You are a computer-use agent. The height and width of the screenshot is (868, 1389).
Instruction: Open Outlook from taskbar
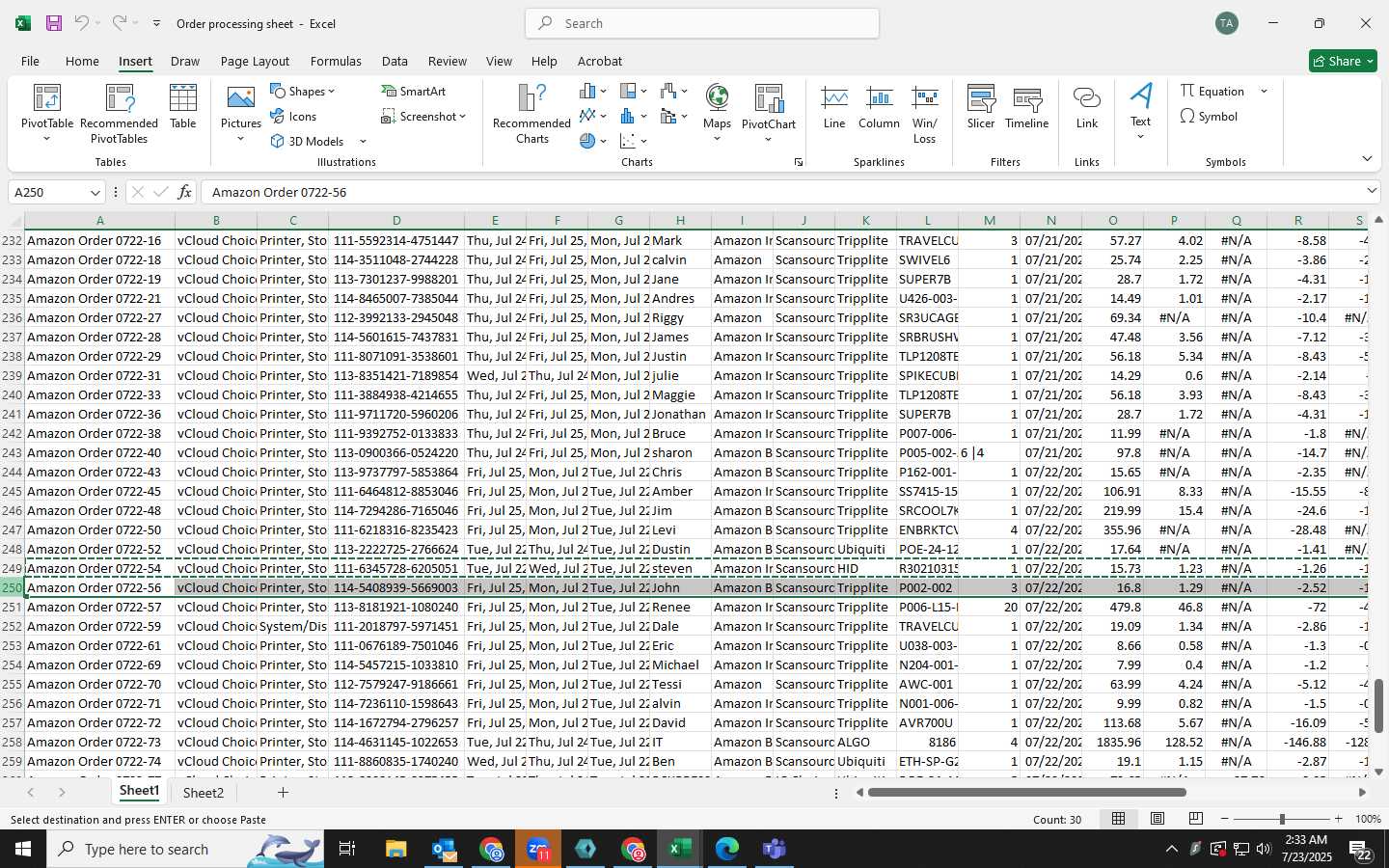tap(444, 849)
